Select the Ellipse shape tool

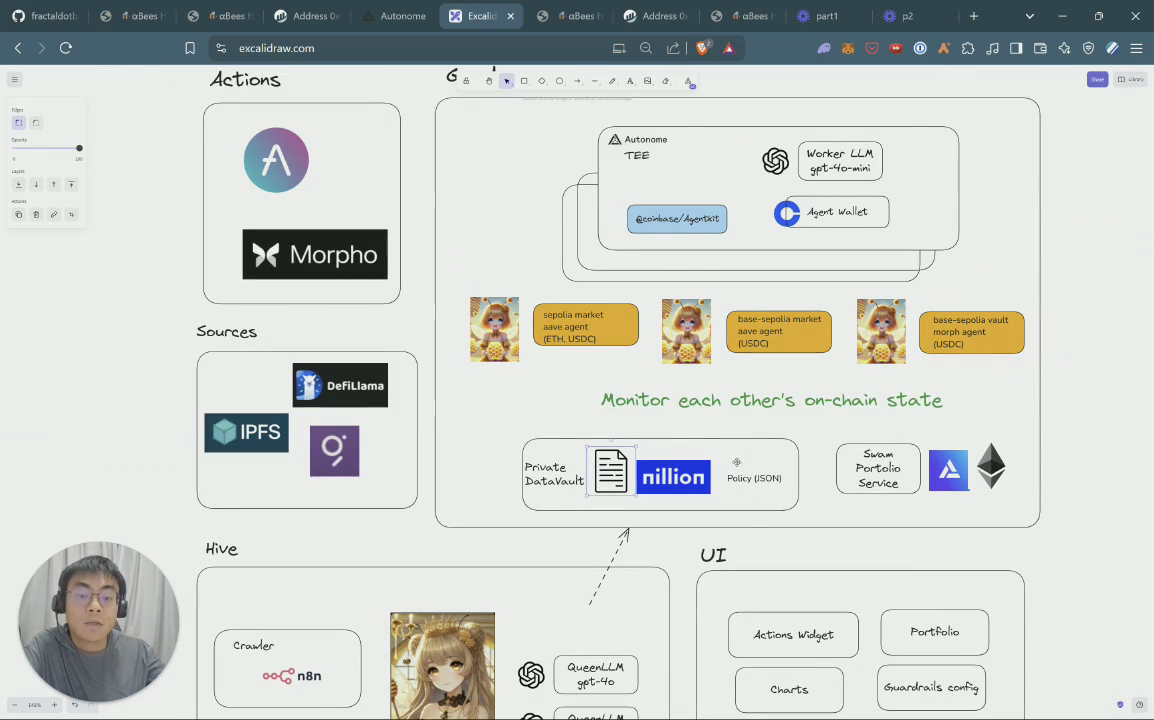[x=559, y=81]
